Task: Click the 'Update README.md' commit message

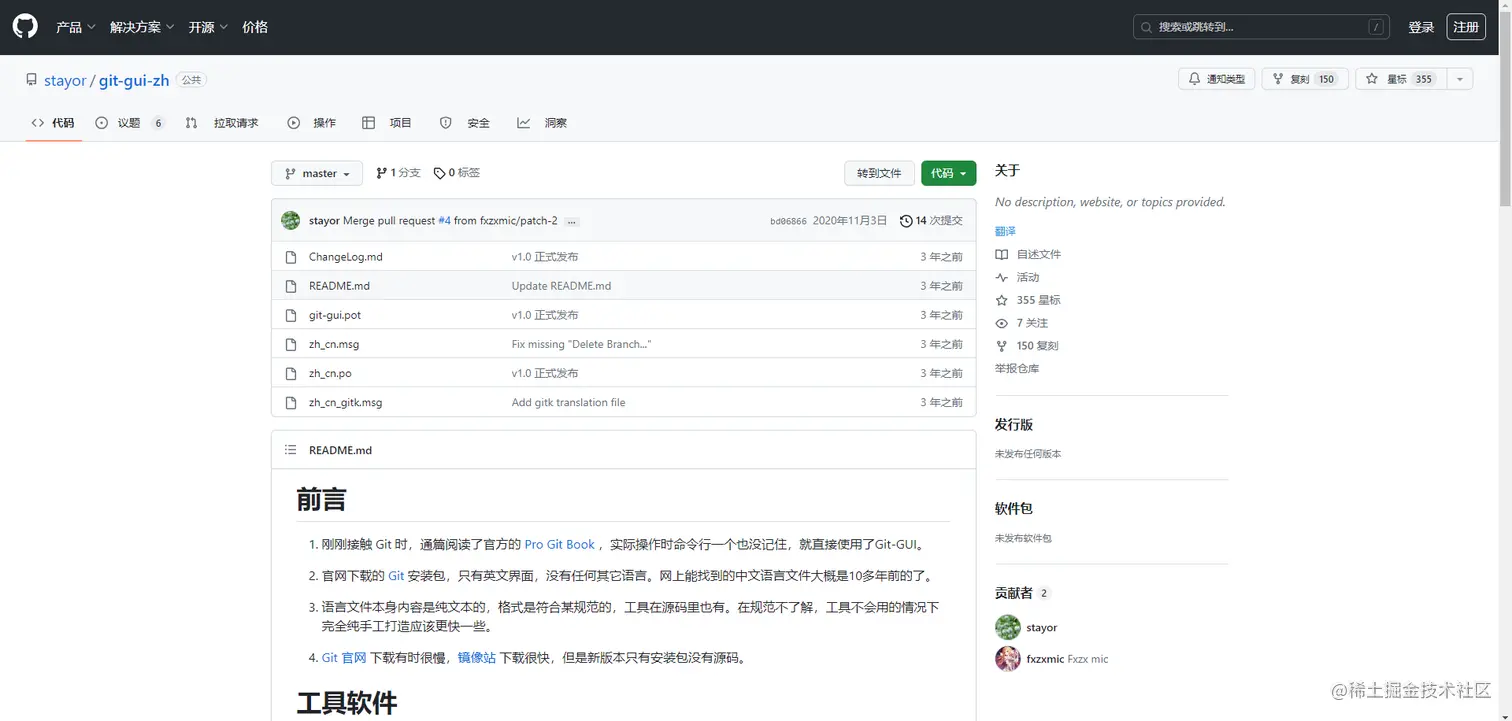Action: coord(561,286)
